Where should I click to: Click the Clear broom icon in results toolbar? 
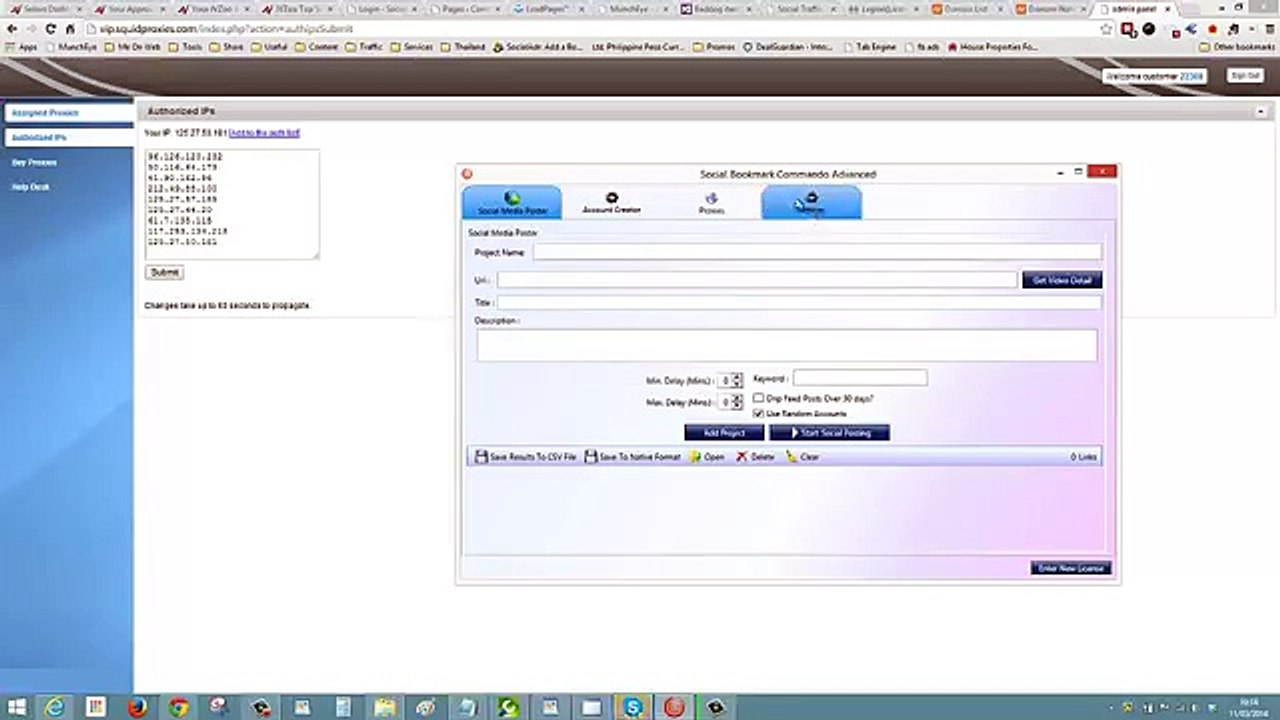(791, 457)
